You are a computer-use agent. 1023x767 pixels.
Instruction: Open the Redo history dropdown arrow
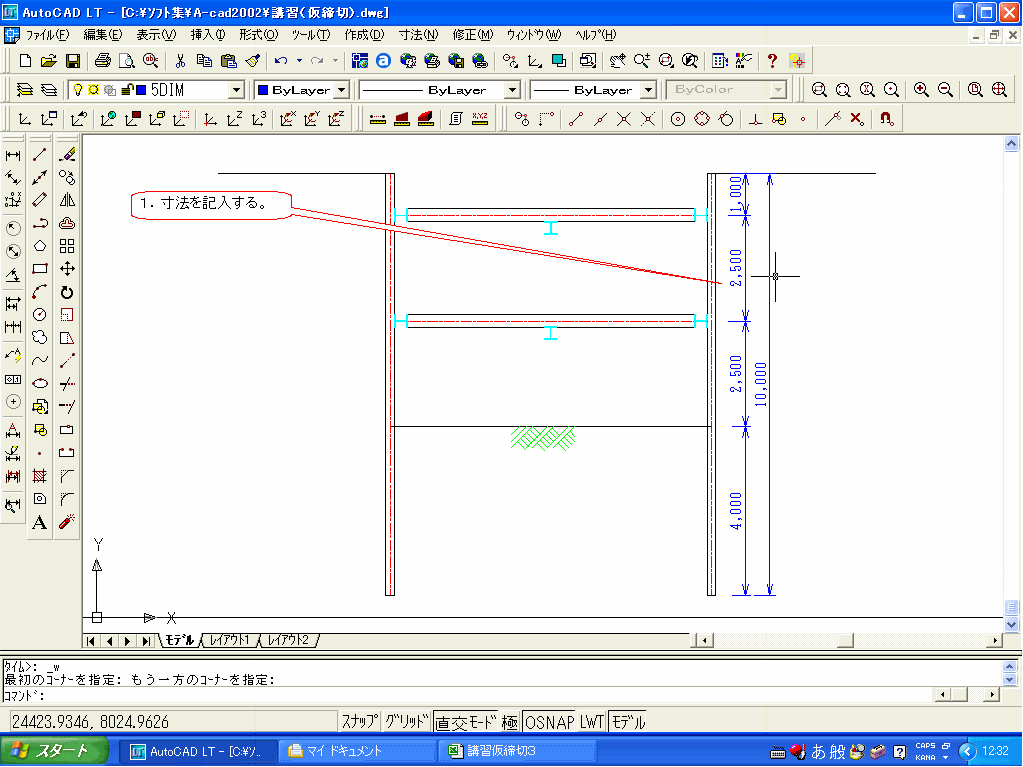point(335,61)
